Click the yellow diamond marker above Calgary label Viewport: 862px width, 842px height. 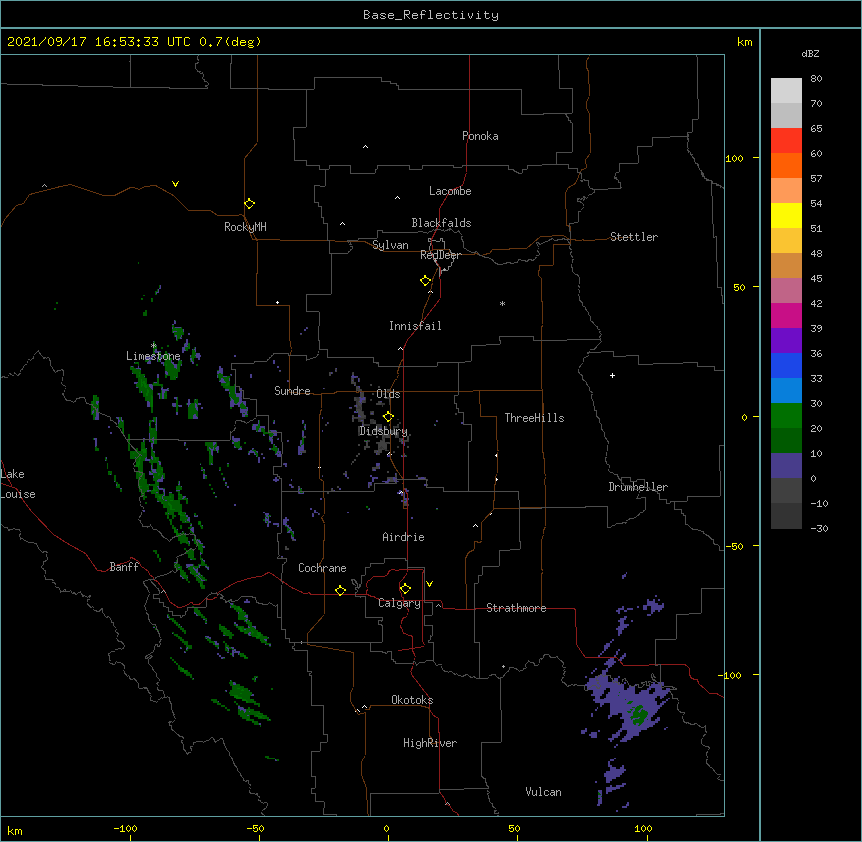click(x=405, y=589)
